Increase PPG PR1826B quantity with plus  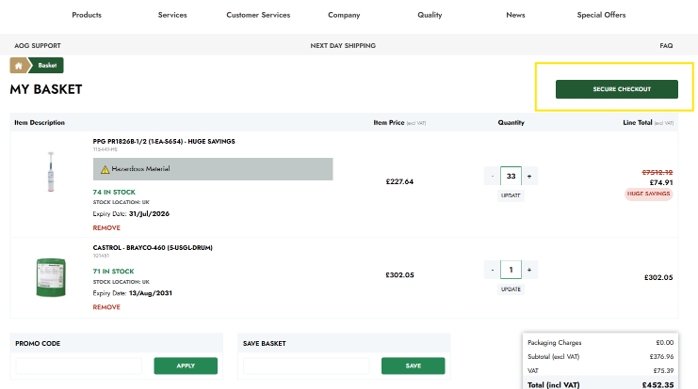(x=529, y=176)
